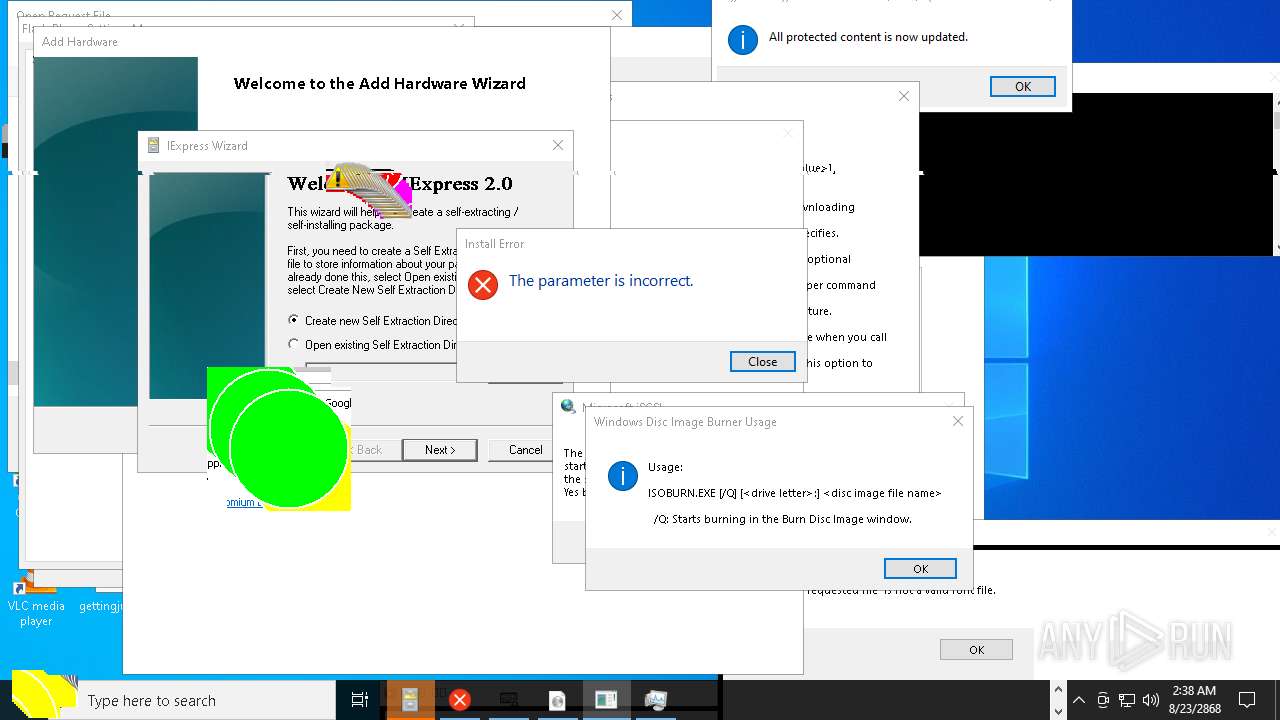Close the Windows Disc Image Burner Usage dialog

point(958,421)
